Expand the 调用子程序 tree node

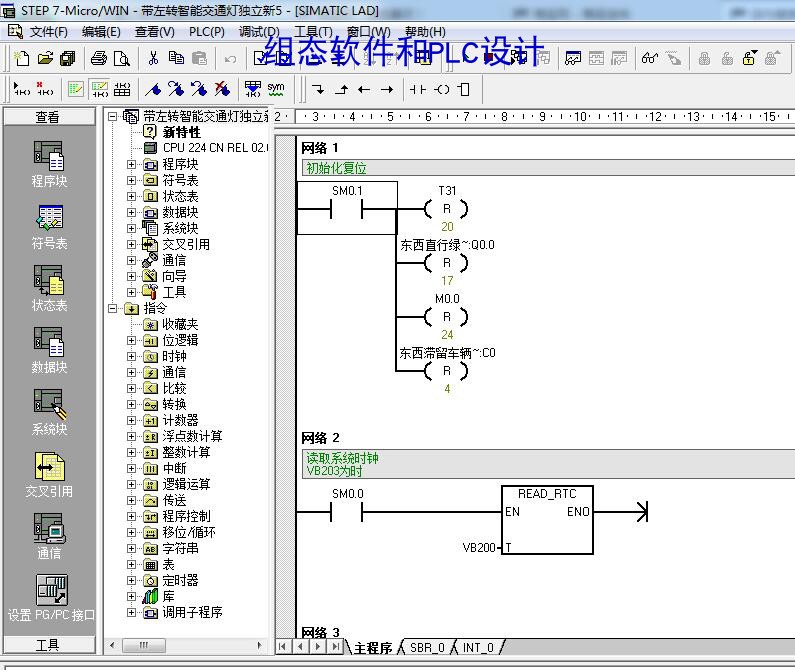[131, 613]
